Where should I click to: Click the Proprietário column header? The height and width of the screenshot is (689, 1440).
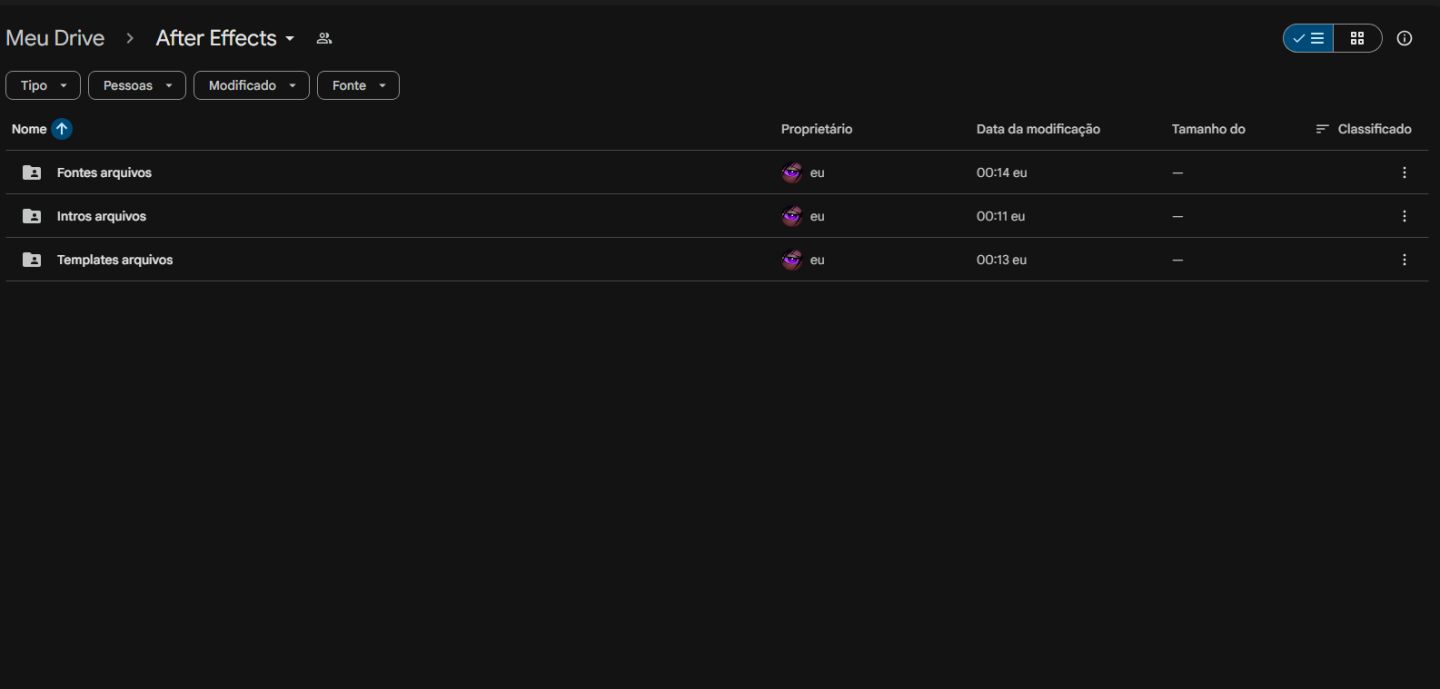[816, 129]
